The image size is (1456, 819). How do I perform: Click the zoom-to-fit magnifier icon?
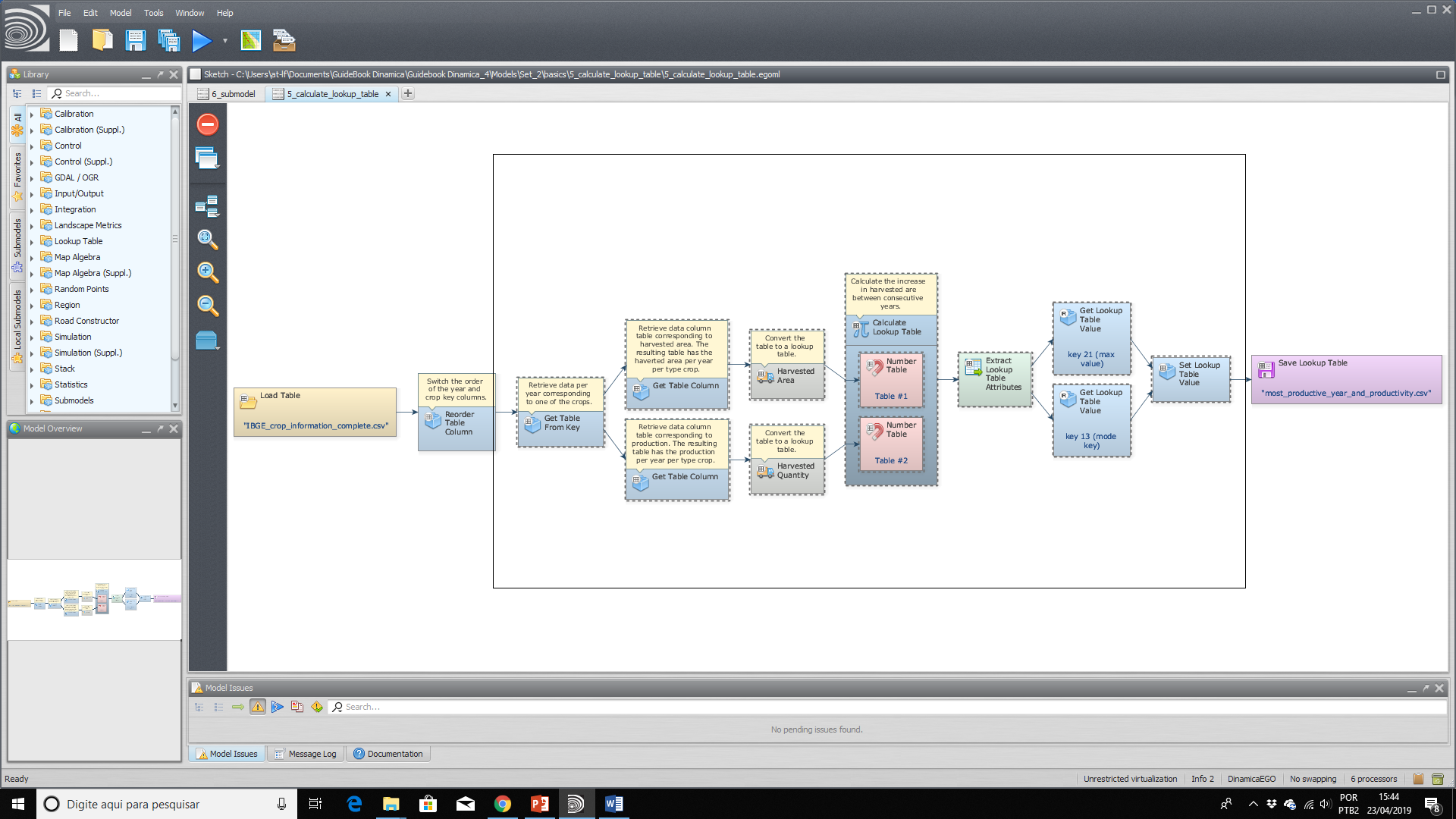pos(207,239)
